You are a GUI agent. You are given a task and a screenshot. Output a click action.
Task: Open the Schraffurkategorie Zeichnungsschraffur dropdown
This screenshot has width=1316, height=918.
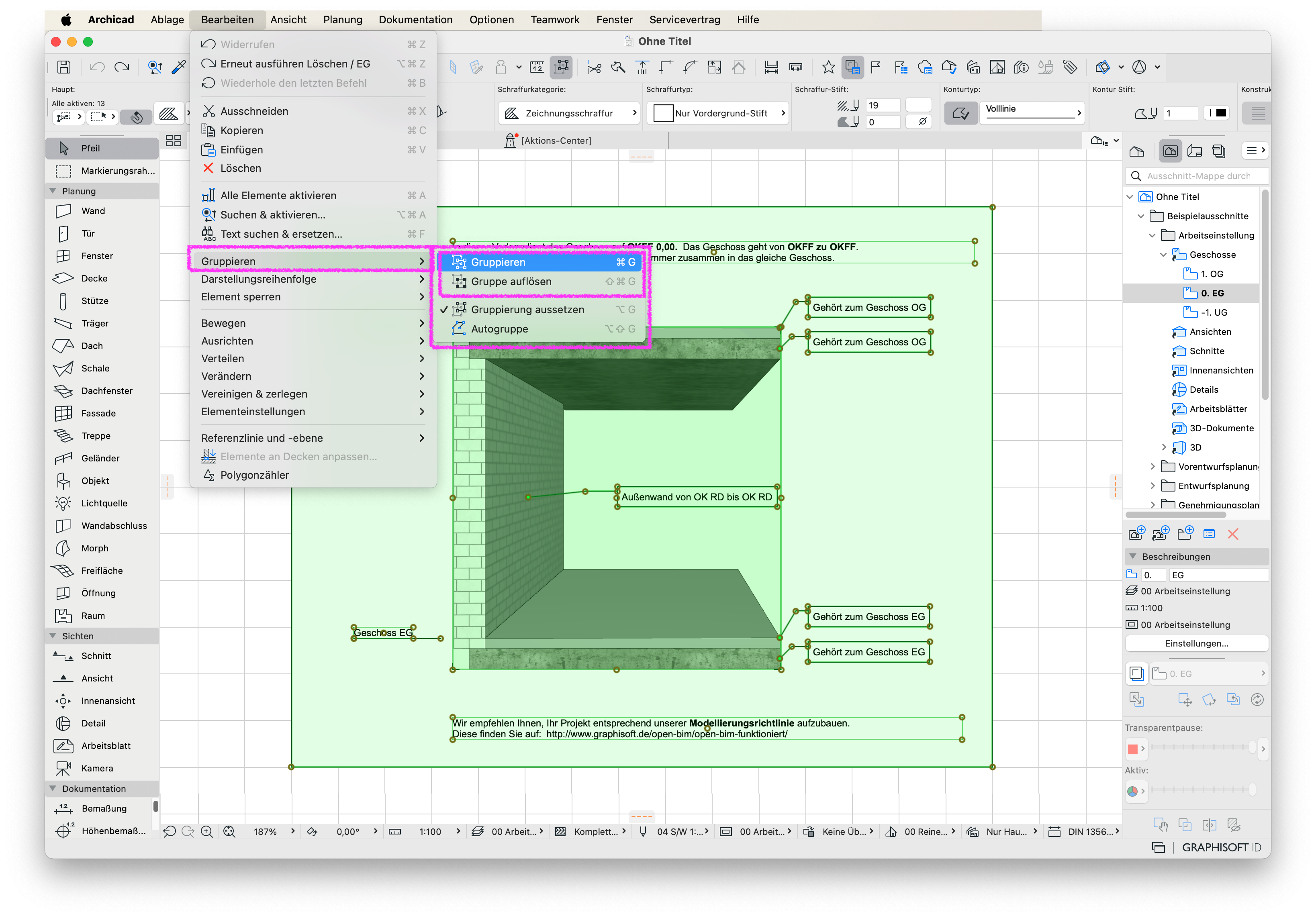(x=569, y=114)
